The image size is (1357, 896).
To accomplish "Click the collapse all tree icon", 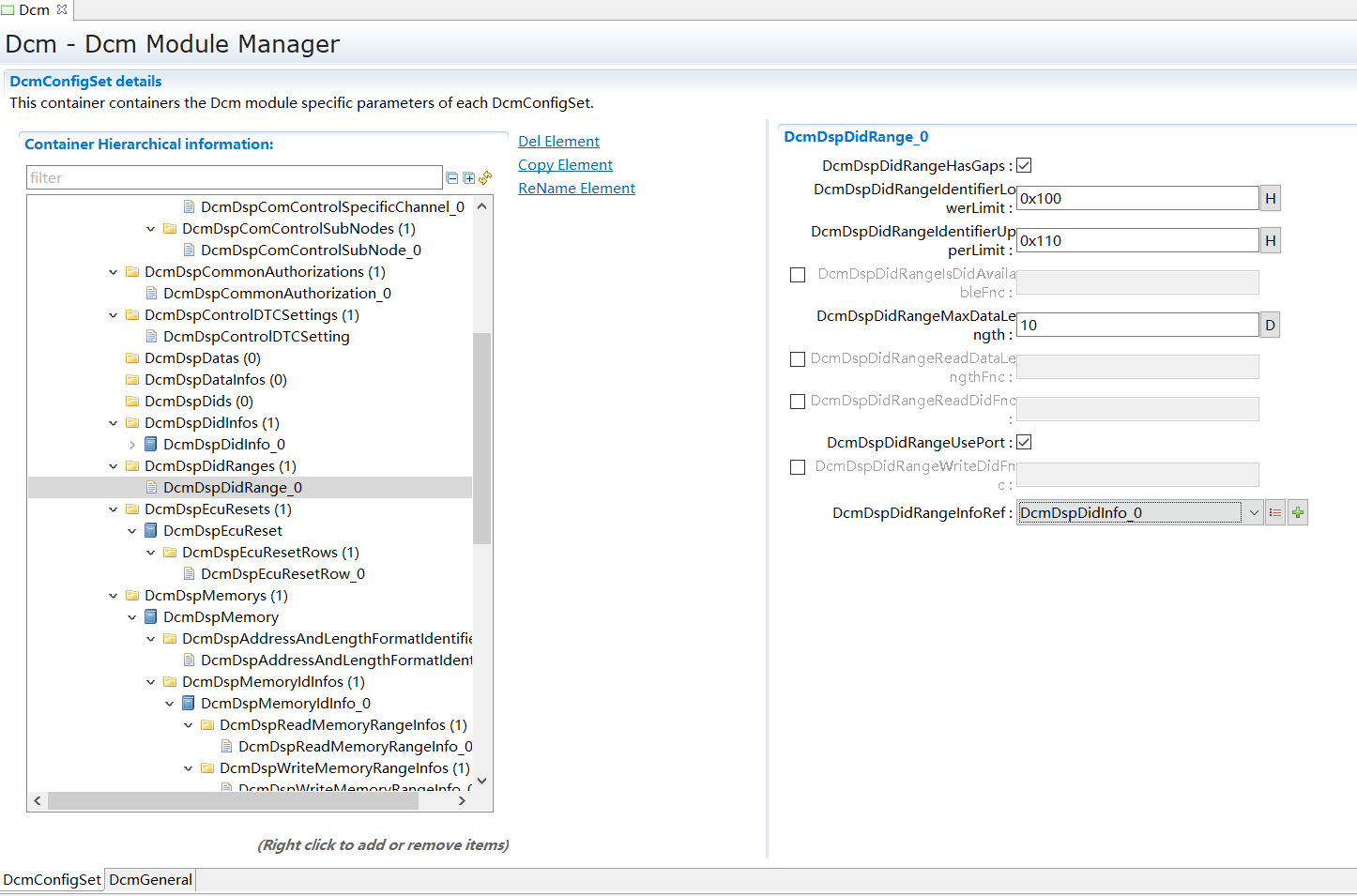I will click(452, 178).
